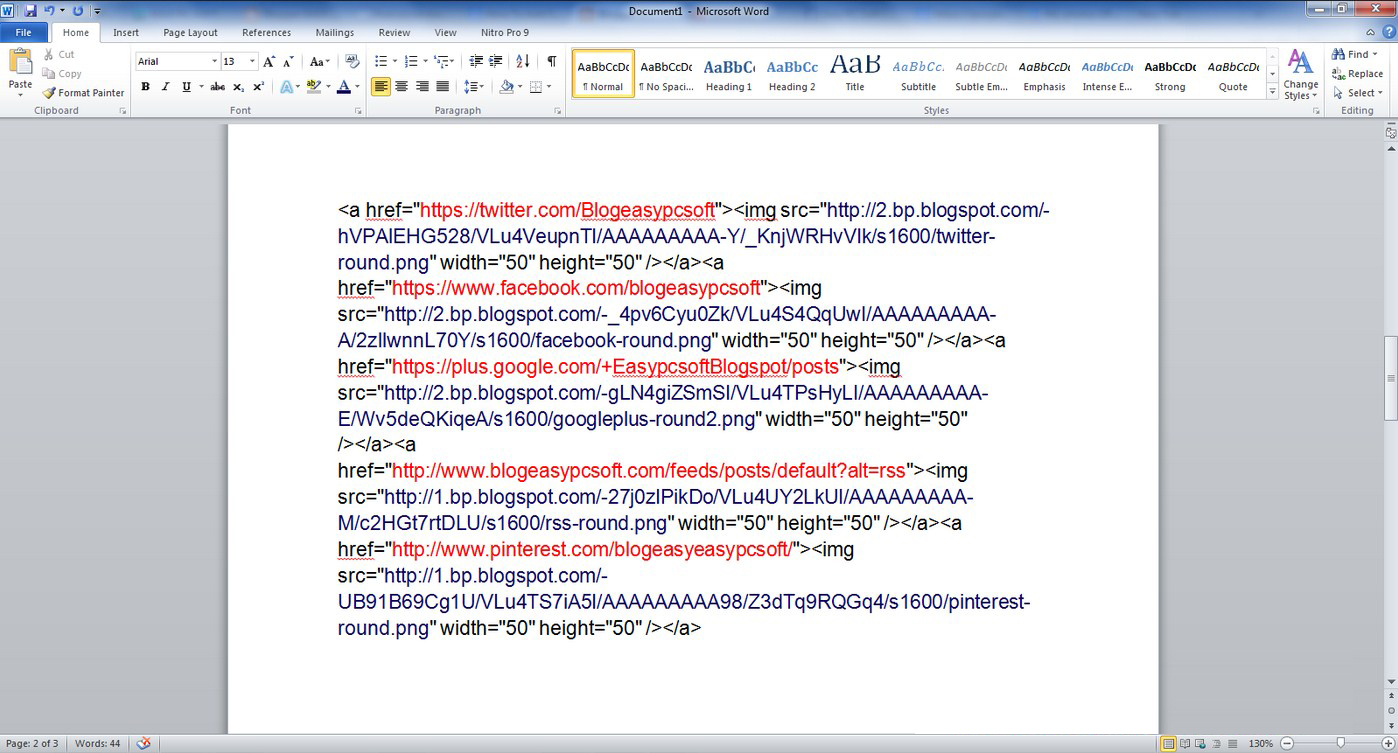1398x753 pixels.
Task: Open the font size dropdown
Action: pos(254,62)
